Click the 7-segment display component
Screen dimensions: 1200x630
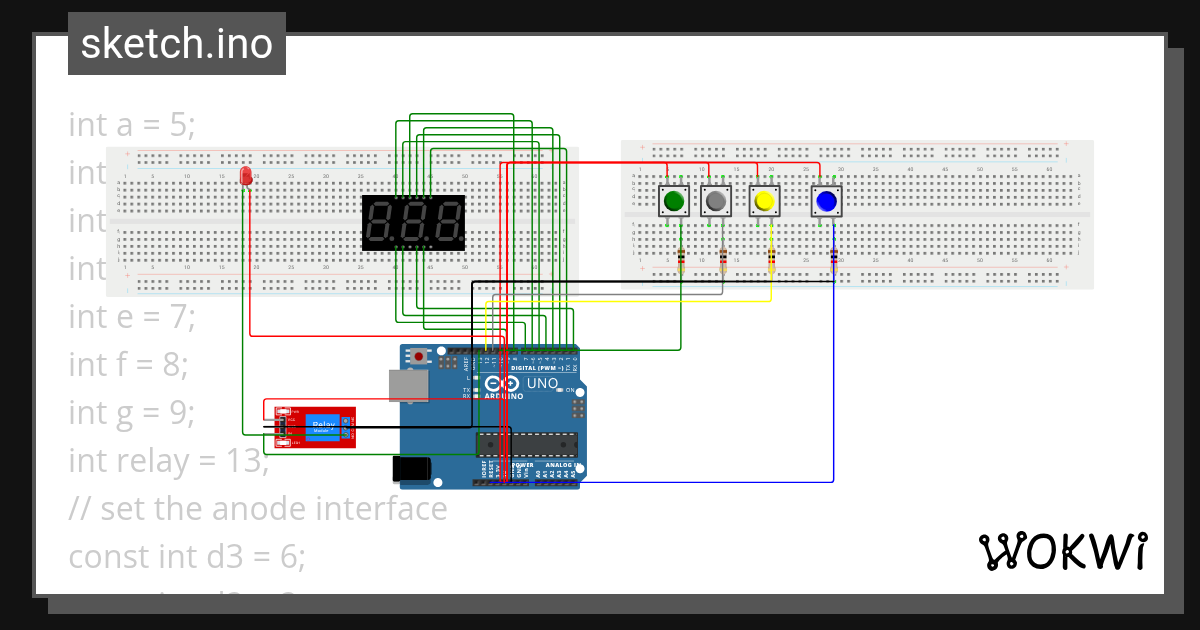[x=412, y=220]
